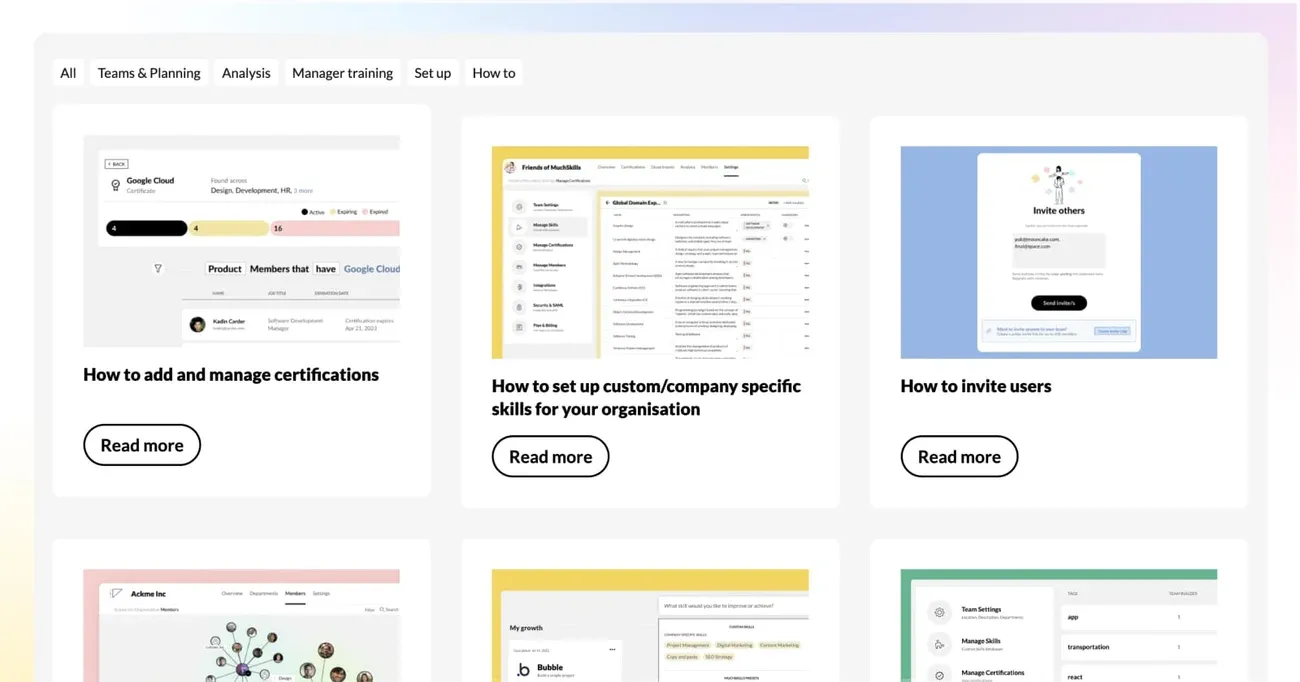Click the 'How to invite users' title
The height and width of the screenshot is (682, 1300).
pos(976,386)
